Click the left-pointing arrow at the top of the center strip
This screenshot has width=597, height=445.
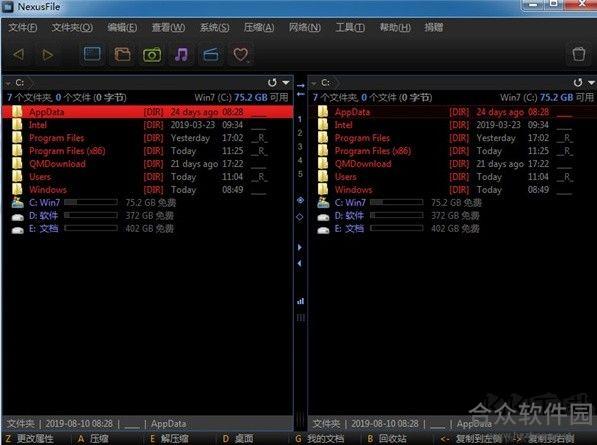pos(300,93)
